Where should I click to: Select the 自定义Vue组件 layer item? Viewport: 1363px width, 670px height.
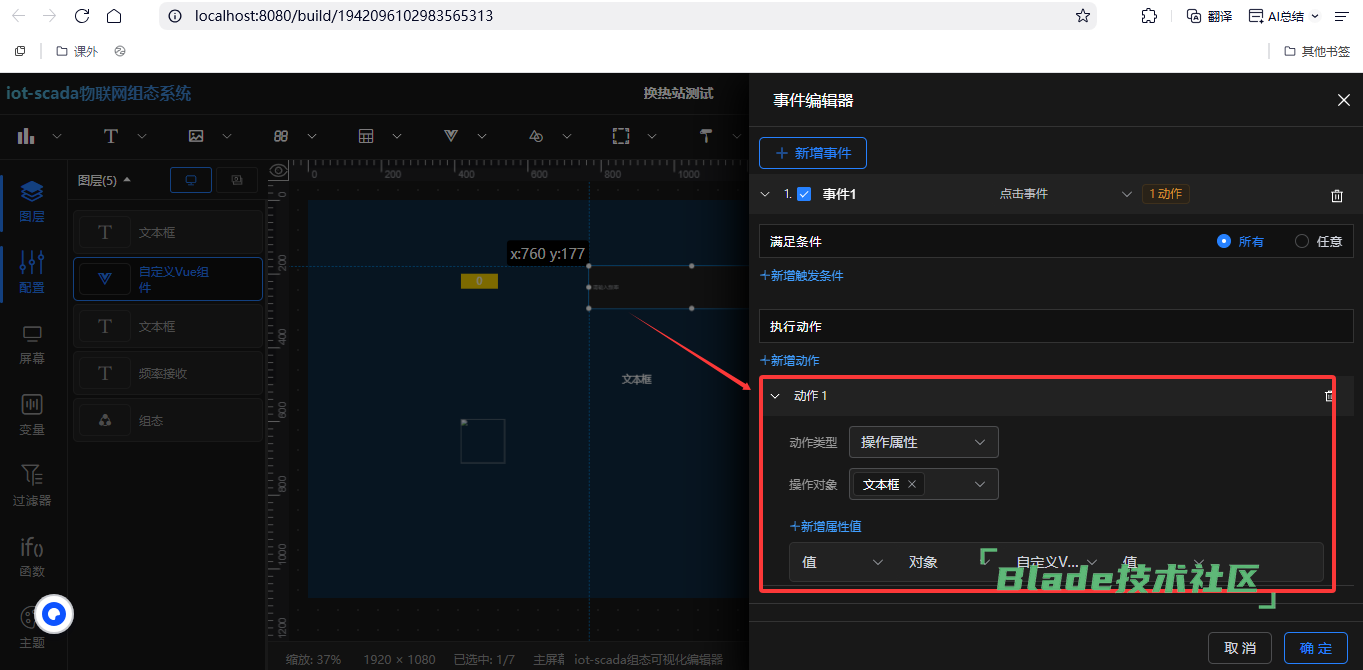point(167,279)
